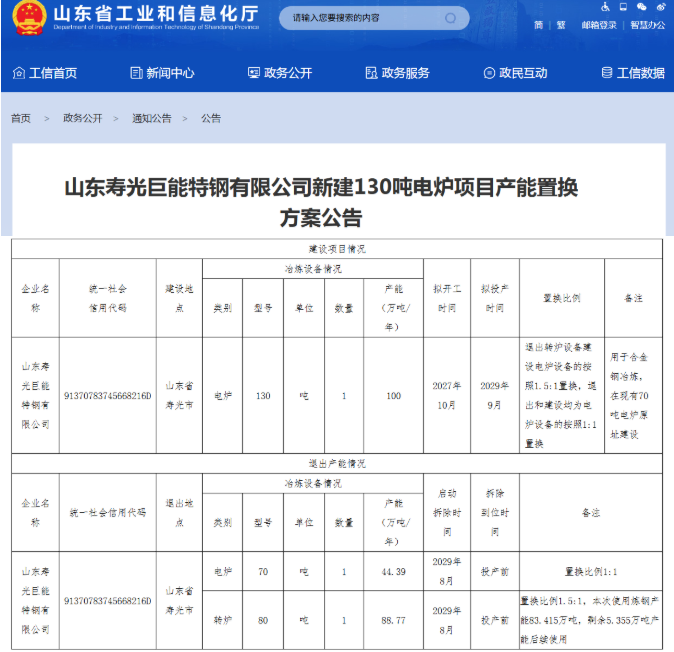Open 政民互动 navigation item

[515, 73]
